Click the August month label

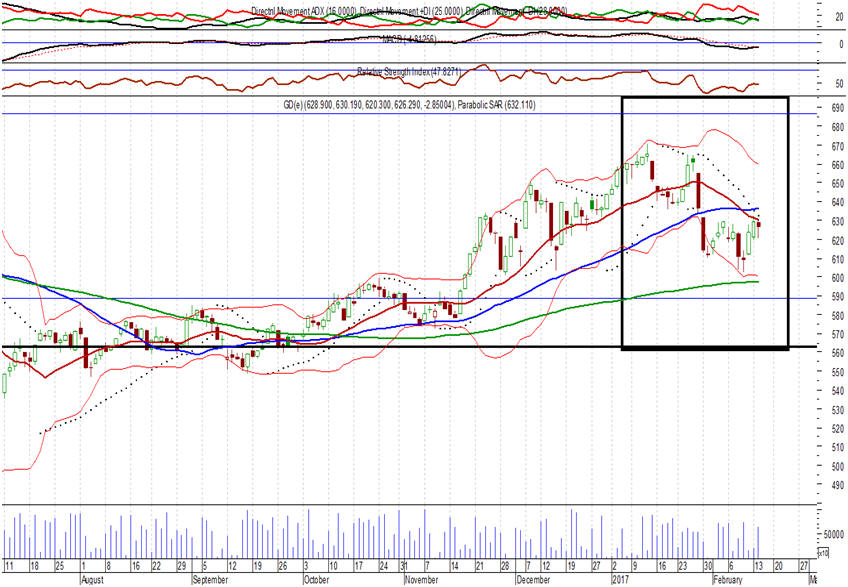pyautogui.click(x=92, y=579)
